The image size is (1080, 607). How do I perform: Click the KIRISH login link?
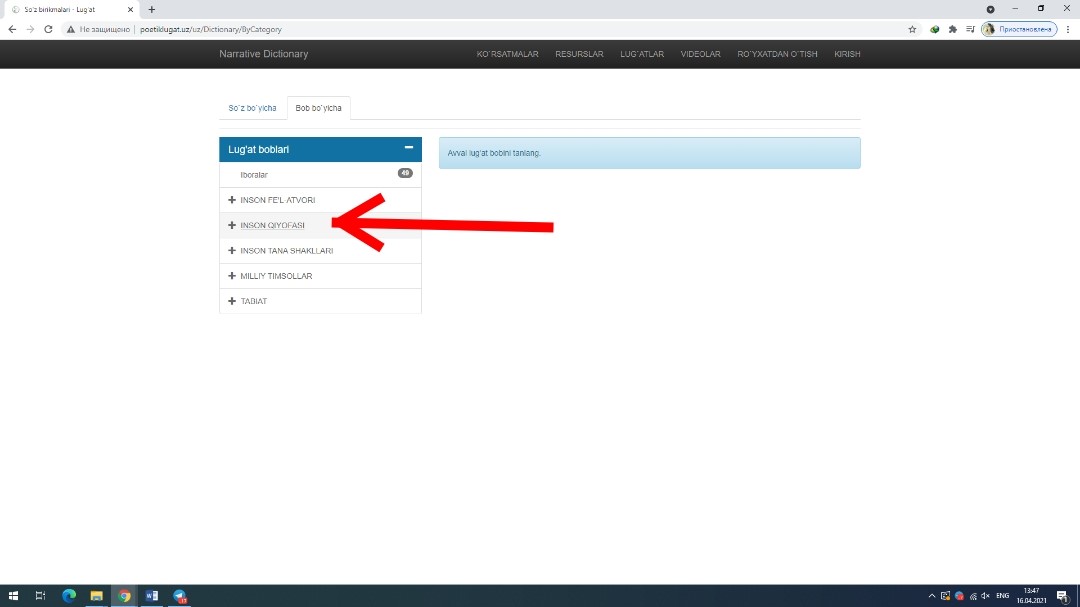click(x=847, y=54)
